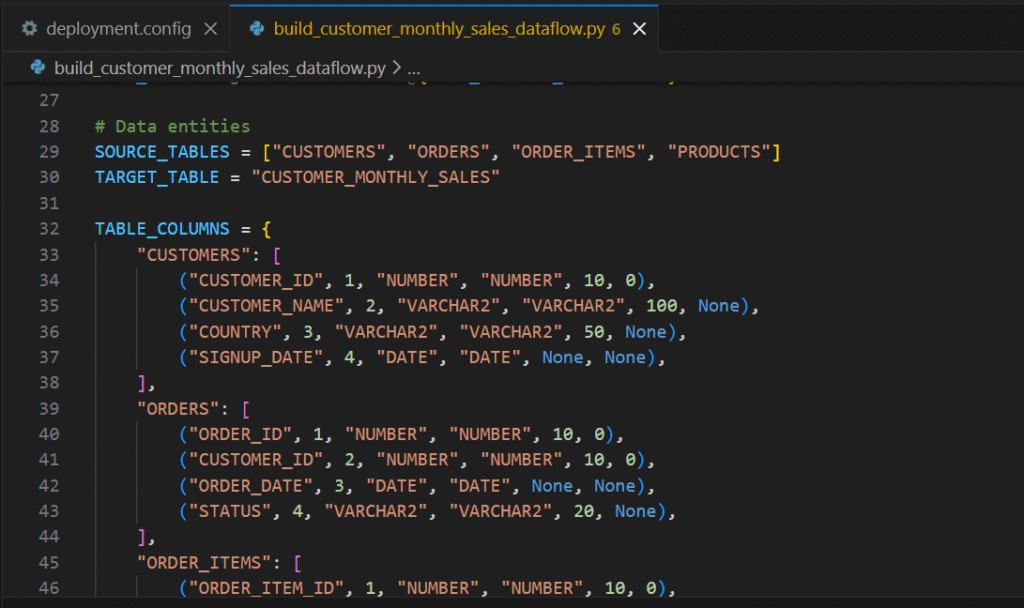The image size is (1024, 608).
Task: Expand the breadcrumb ellipsis symbol list
Action: pyautogui.click(x=414, y=68)
